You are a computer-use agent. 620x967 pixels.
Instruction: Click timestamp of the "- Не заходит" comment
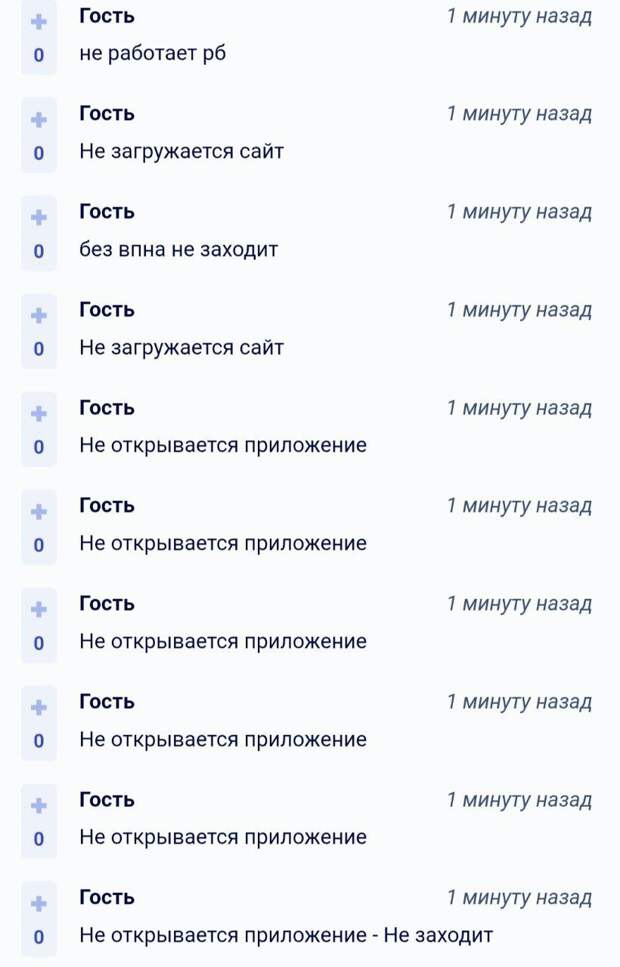pyautogui.click(x=518, y=897)
